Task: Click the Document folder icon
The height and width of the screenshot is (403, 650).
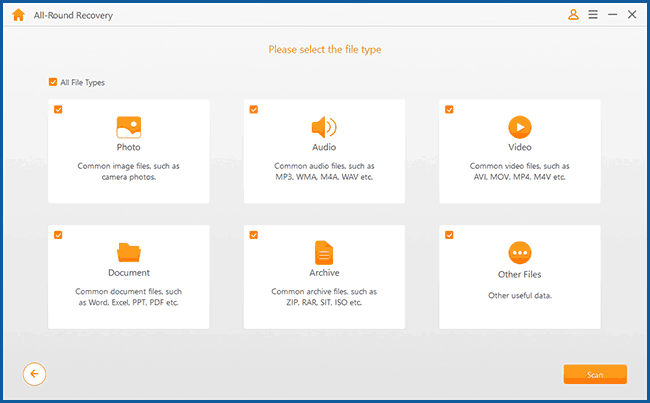Action: pos(128,252)
